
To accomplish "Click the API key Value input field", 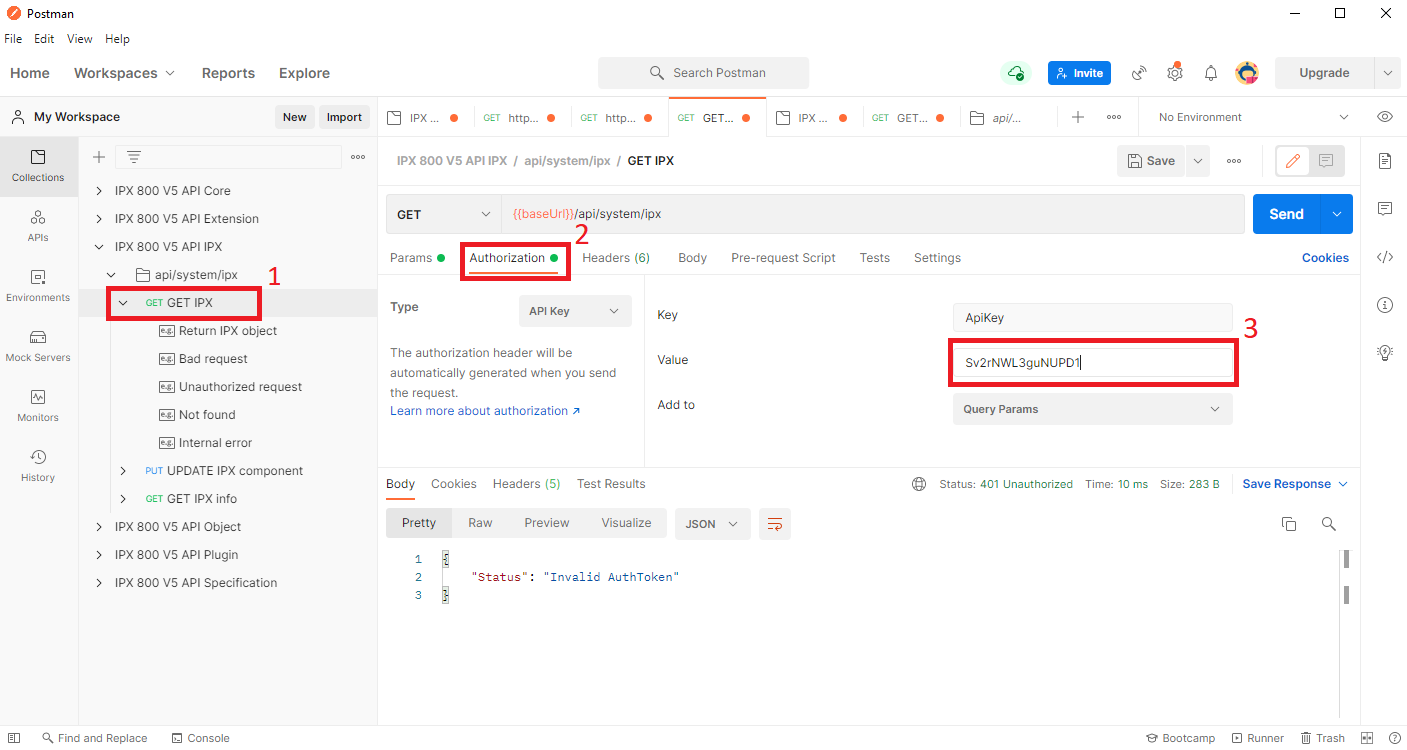I will pos(1092,362).
